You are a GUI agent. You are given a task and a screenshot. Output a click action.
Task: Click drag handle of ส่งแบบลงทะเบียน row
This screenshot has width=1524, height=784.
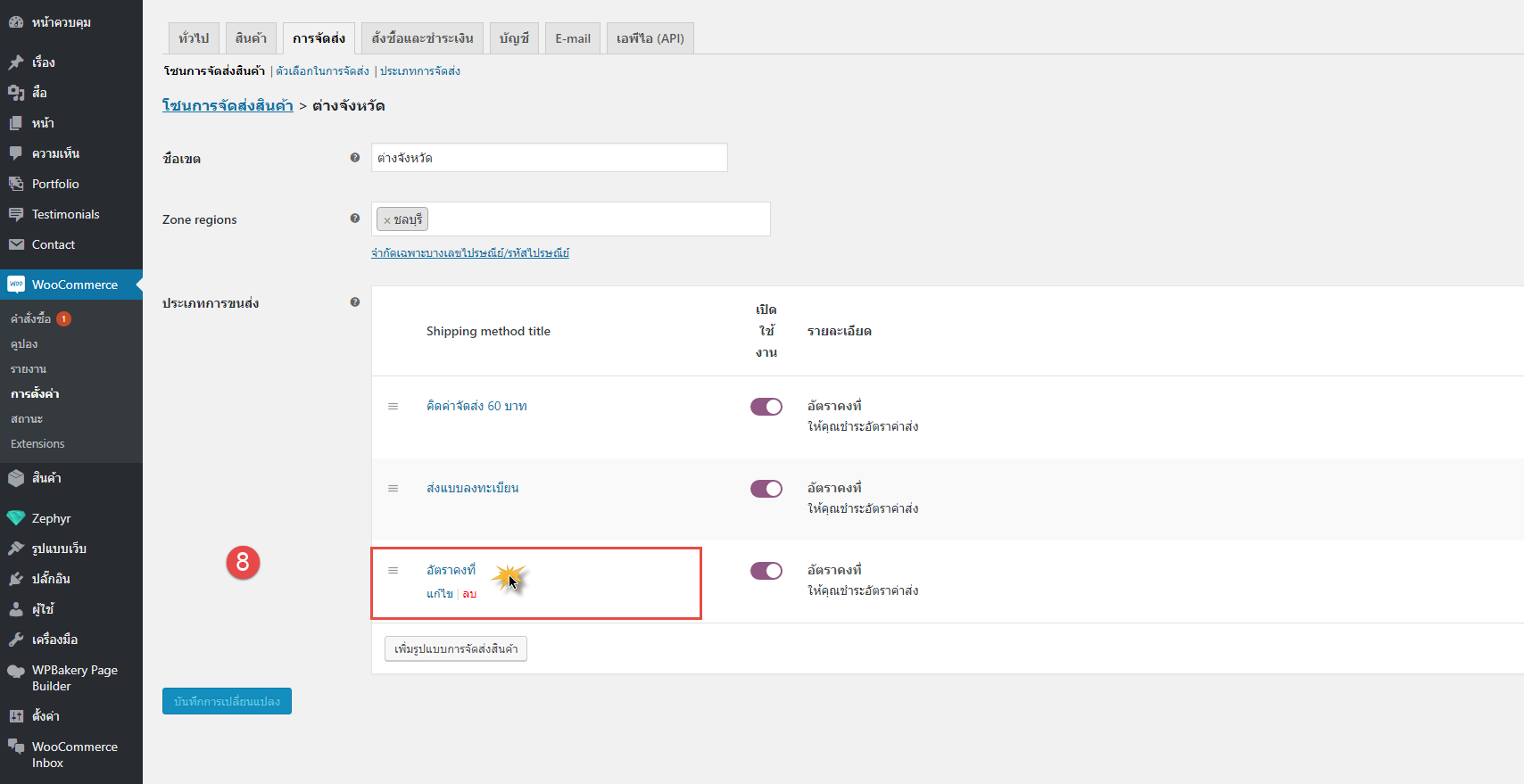(x=393, y=489)
